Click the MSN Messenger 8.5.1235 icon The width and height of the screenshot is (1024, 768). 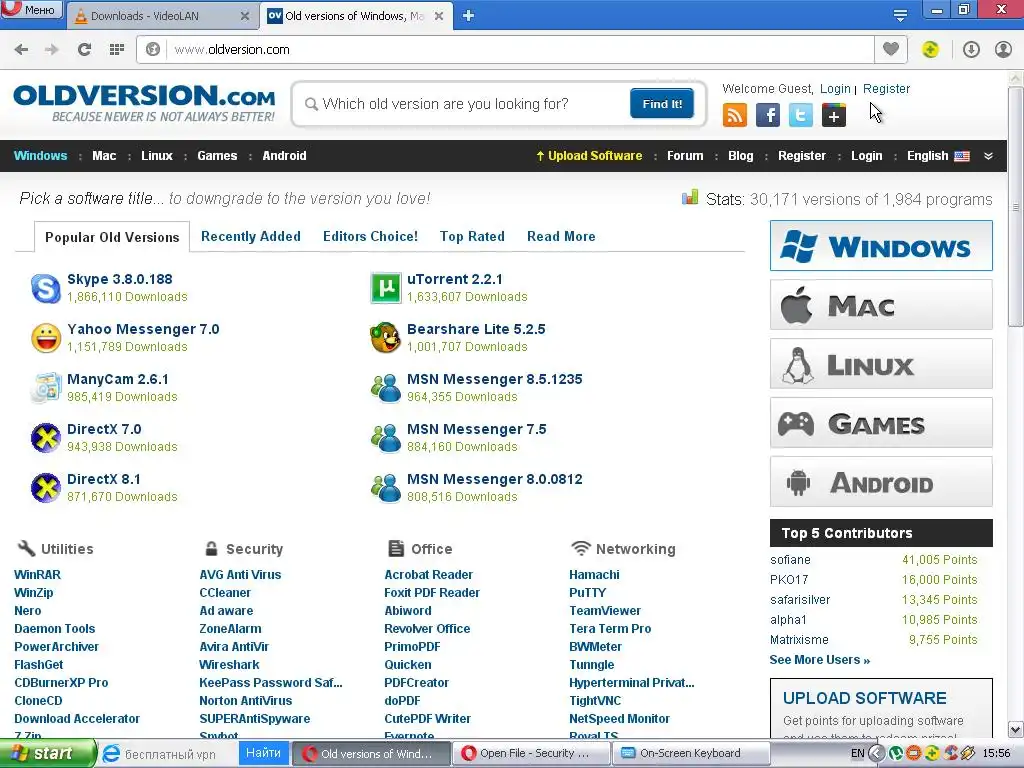click(386, 388)
